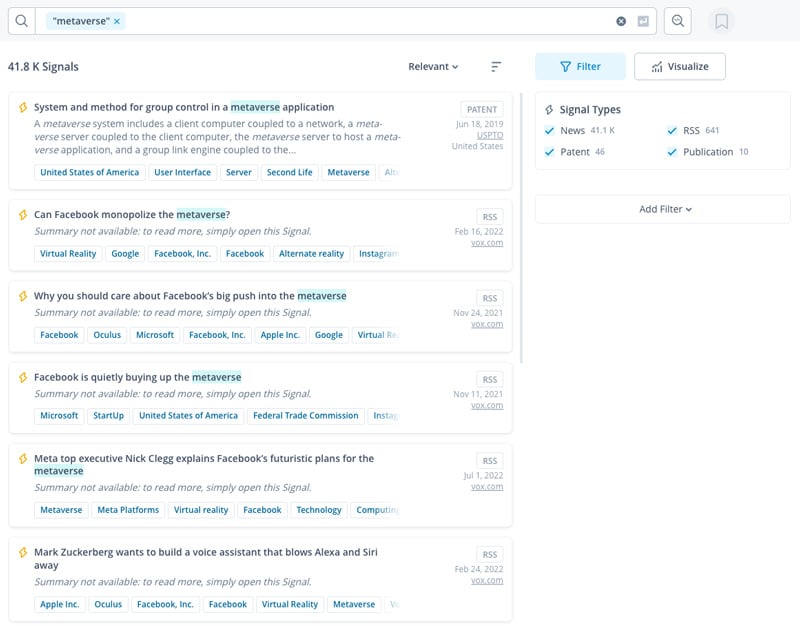Click vox.com link under Nov 24, 2021
This screenshot has height=629, width=800.
487,324
